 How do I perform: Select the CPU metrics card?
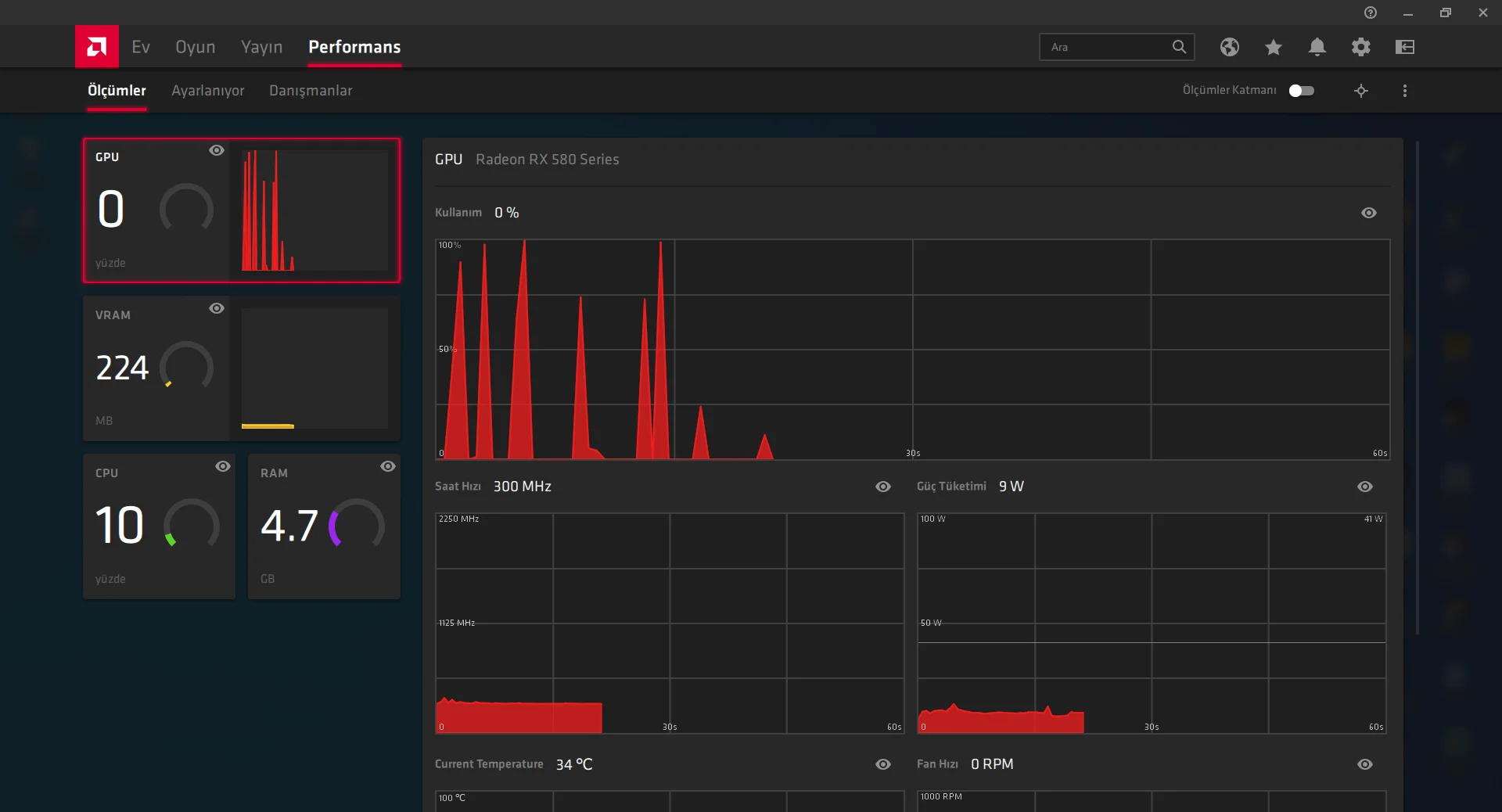[x=160, y=526]
